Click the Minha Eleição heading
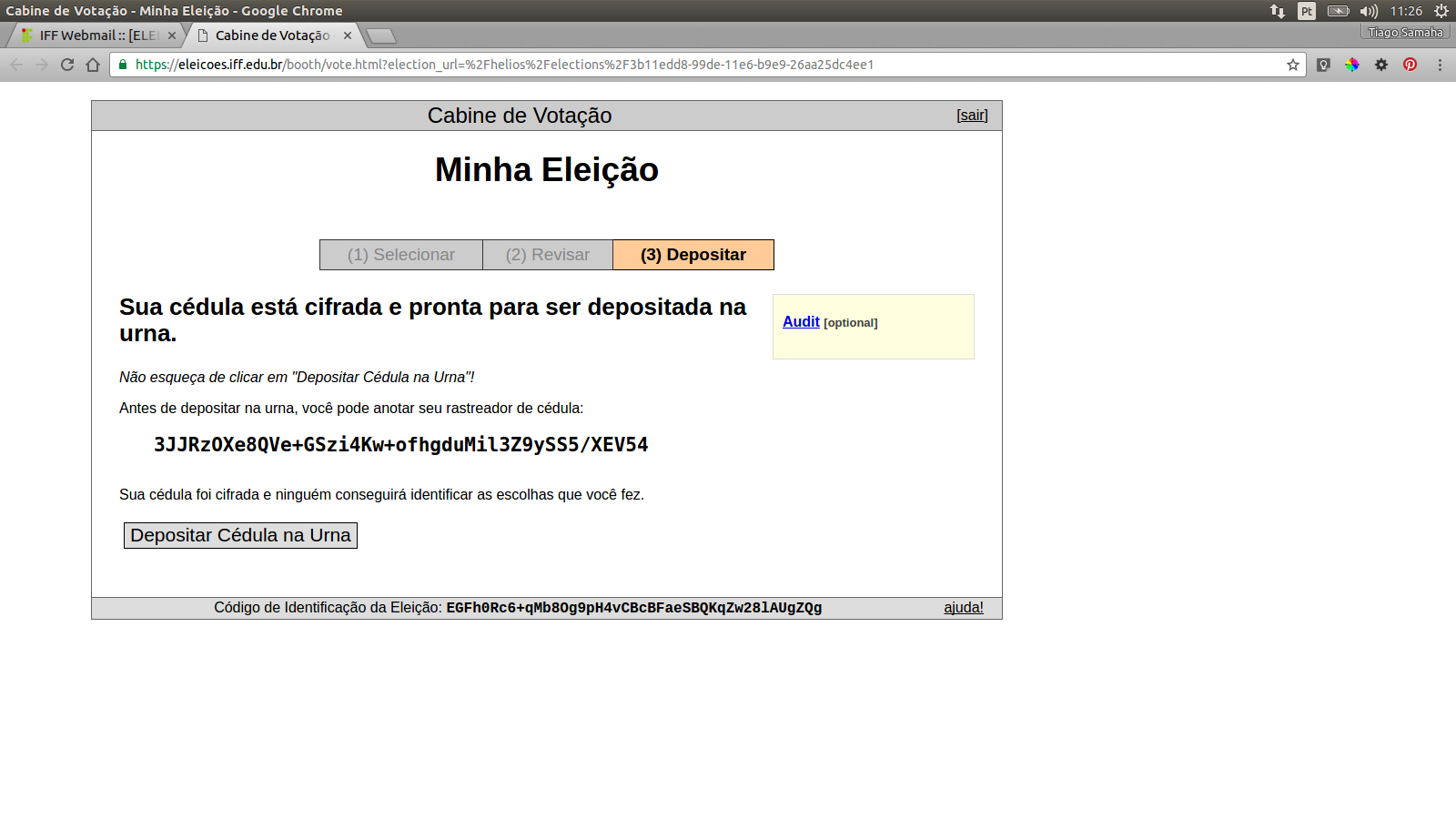The image size is (1456, 819). coord(547,170)
